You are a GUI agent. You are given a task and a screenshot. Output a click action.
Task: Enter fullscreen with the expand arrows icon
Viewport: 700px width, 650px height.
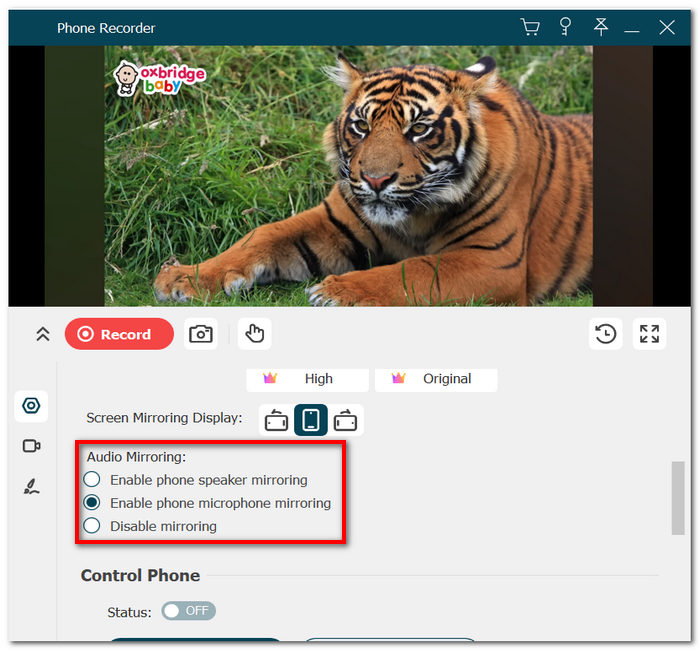point(649,334)
